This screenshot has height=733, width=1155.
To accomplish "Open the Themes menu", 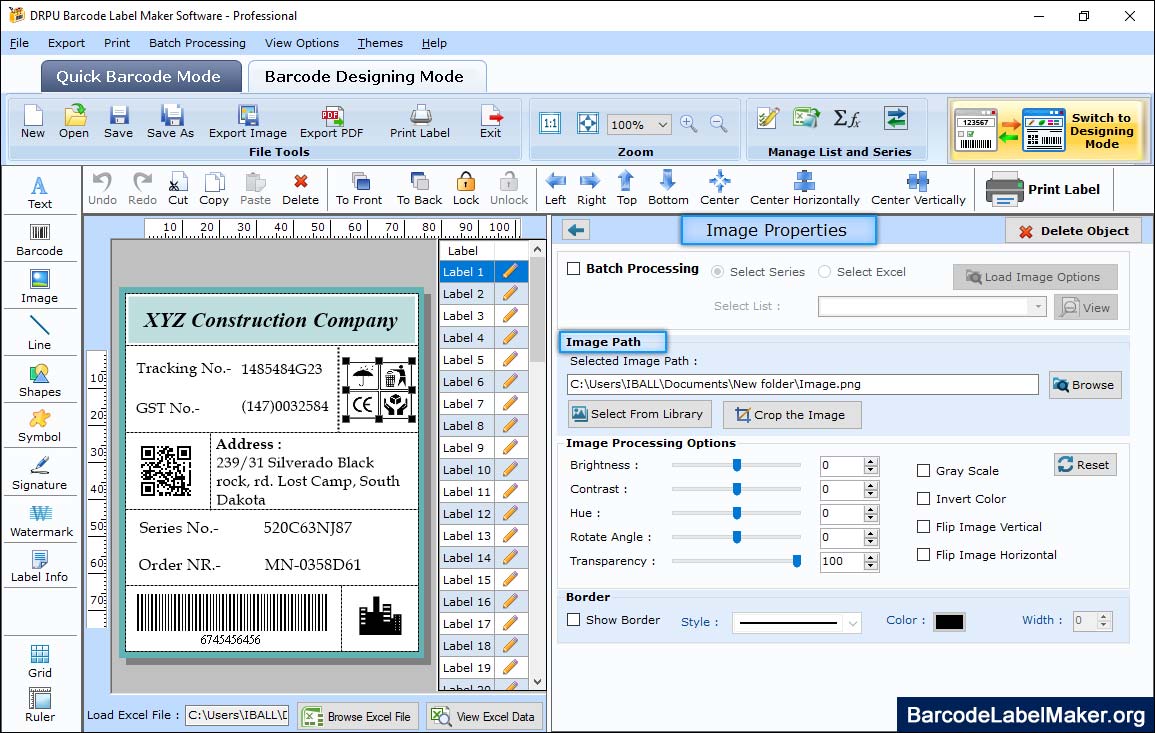I will point(380,43).
